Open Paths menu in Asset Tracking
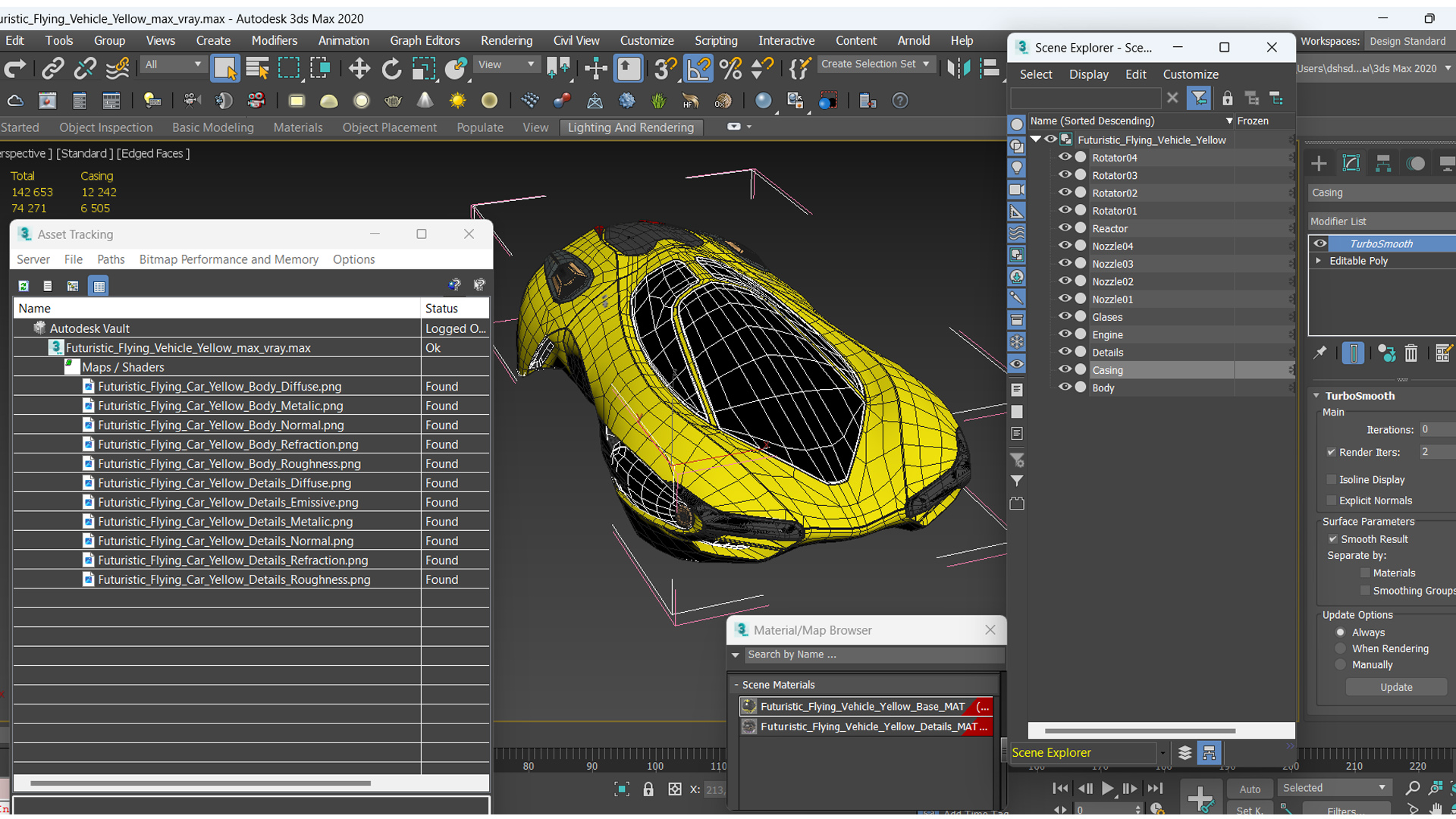Screen dimensions: 1456x819 [111, 259]
